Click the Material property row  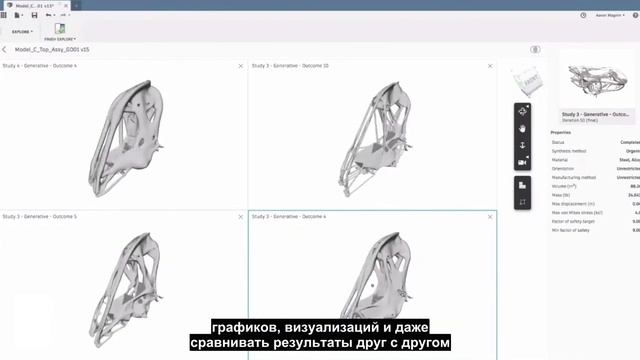coord(595,160)
